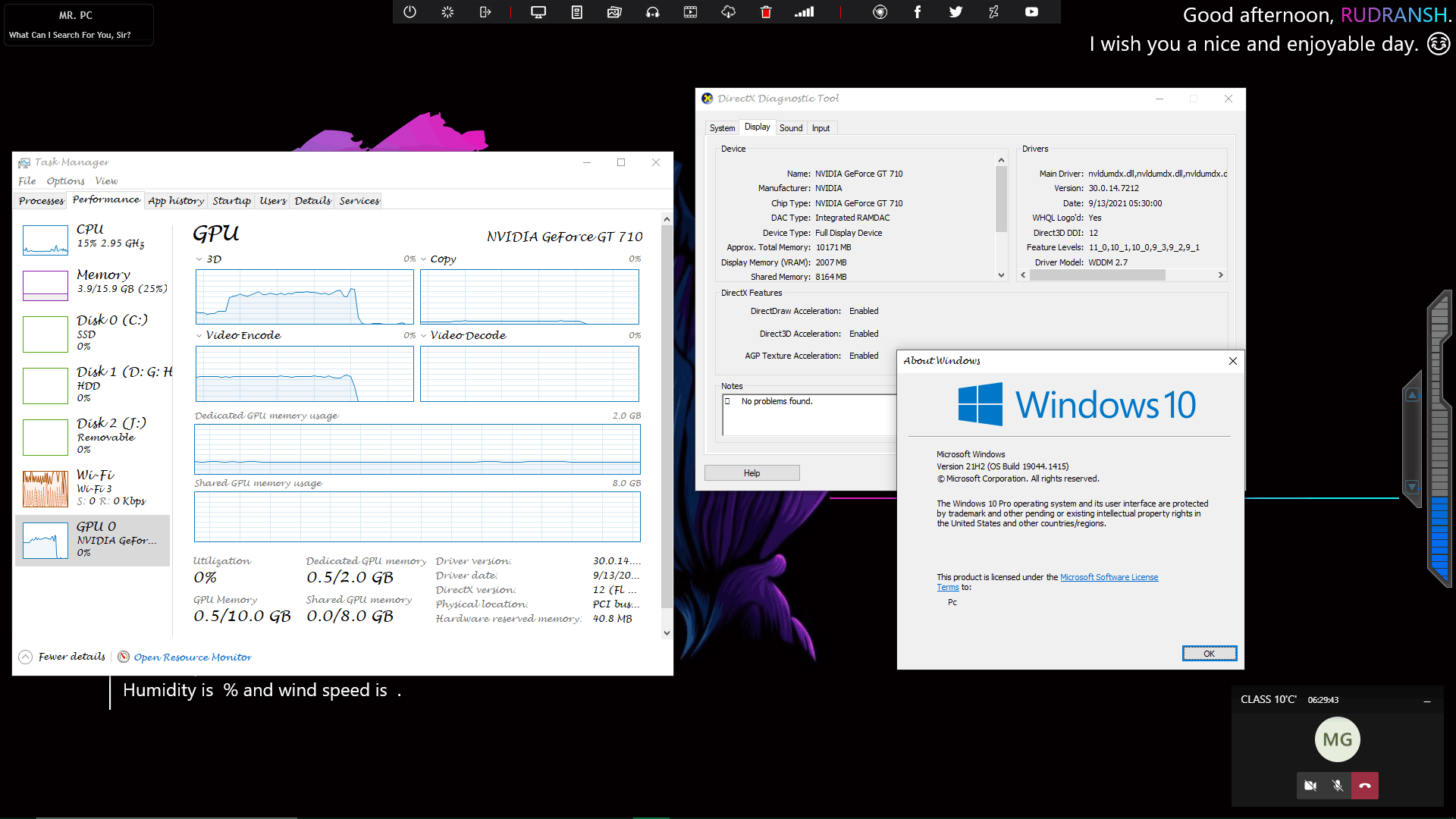Image resolution: width=1456 pixels, height=819 pixels.
Task: Open the Video Decode graph dropdown
Action: pos(424,335)
